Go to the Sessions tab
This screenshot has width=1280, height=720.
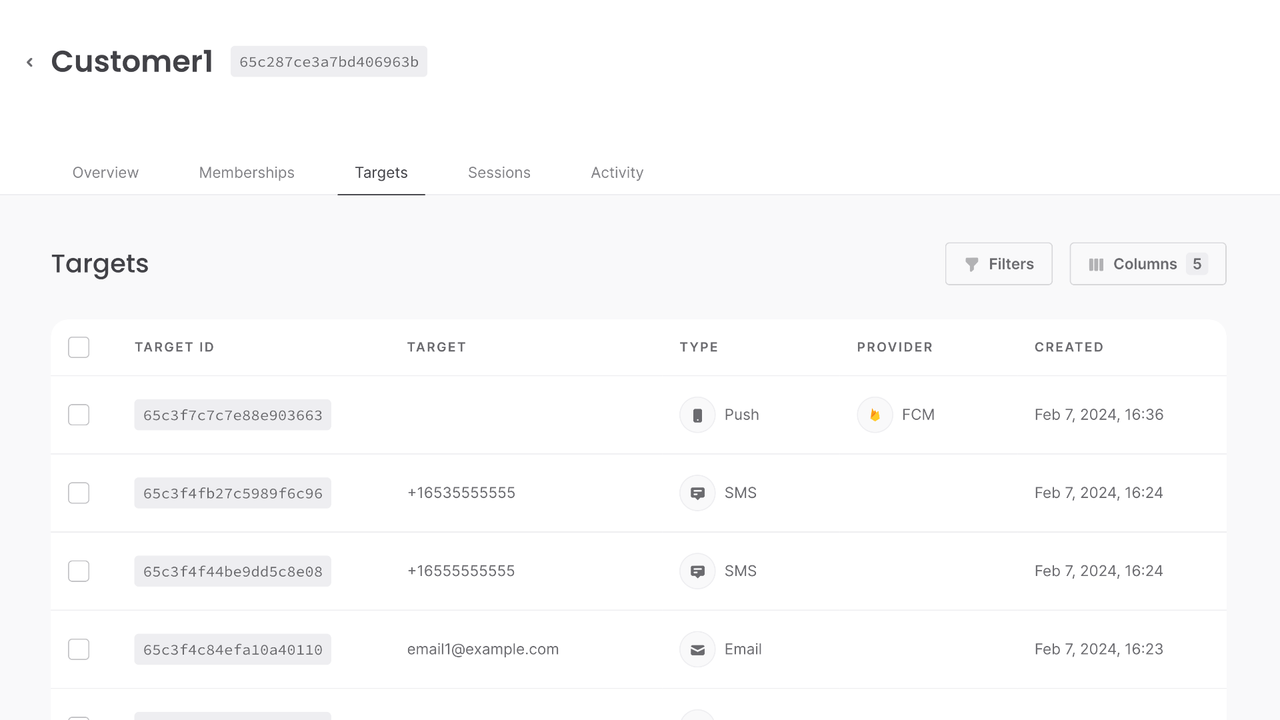(x=499, y=173)
